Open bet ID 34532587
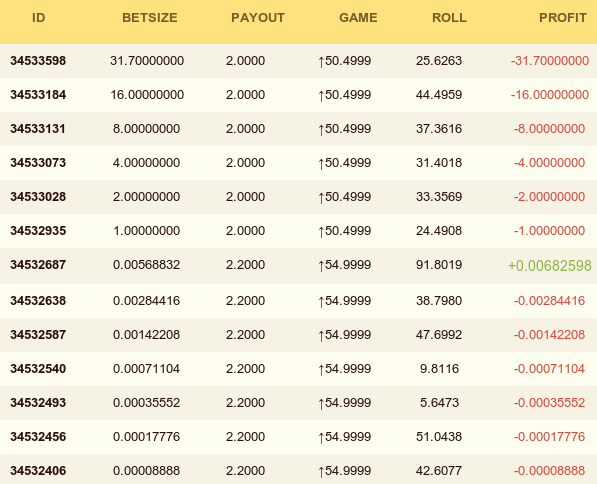This screenshot has width=597, height=484. 38,335
